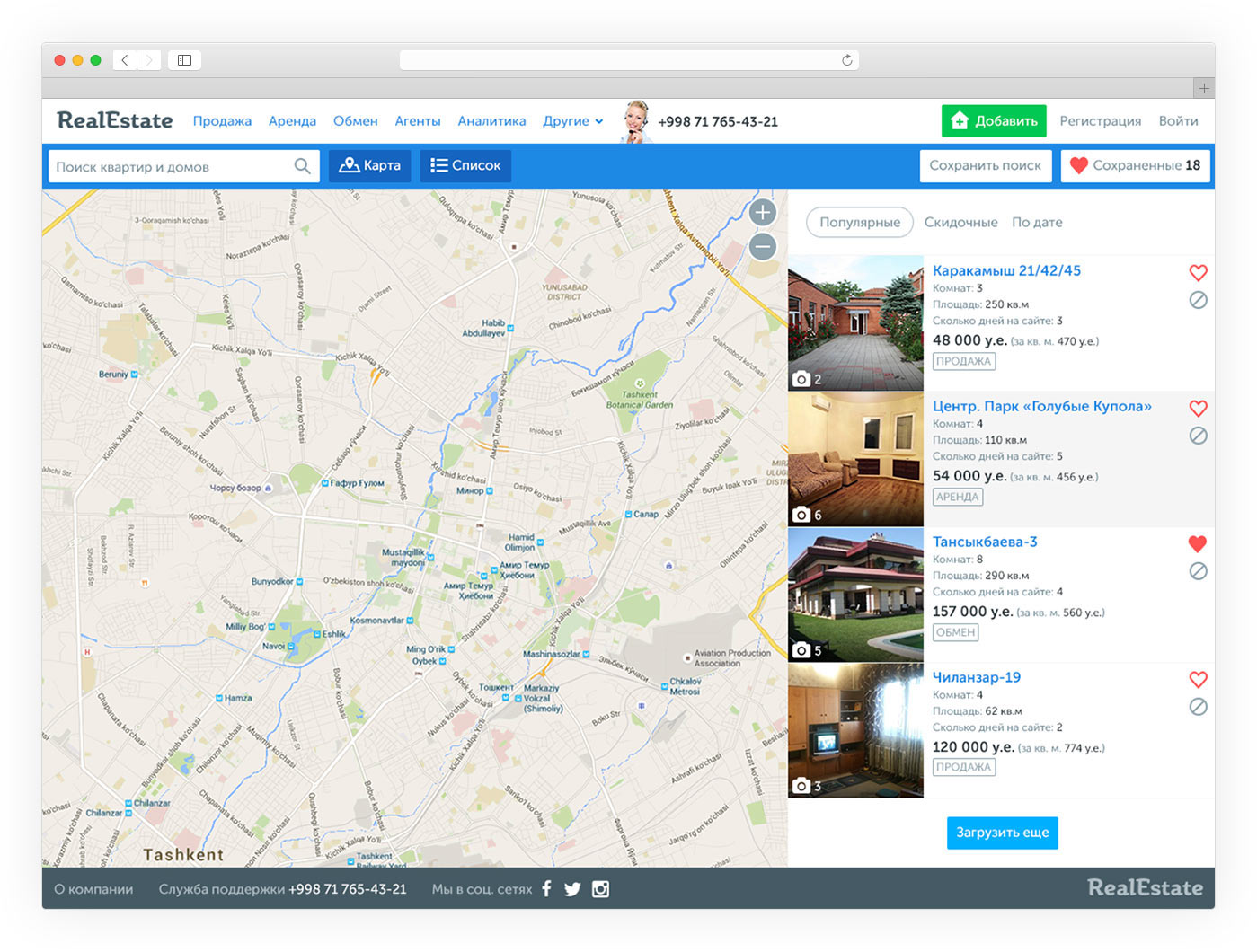Hide the Чиланзар-19 listing with block icon

[1198, 707]
